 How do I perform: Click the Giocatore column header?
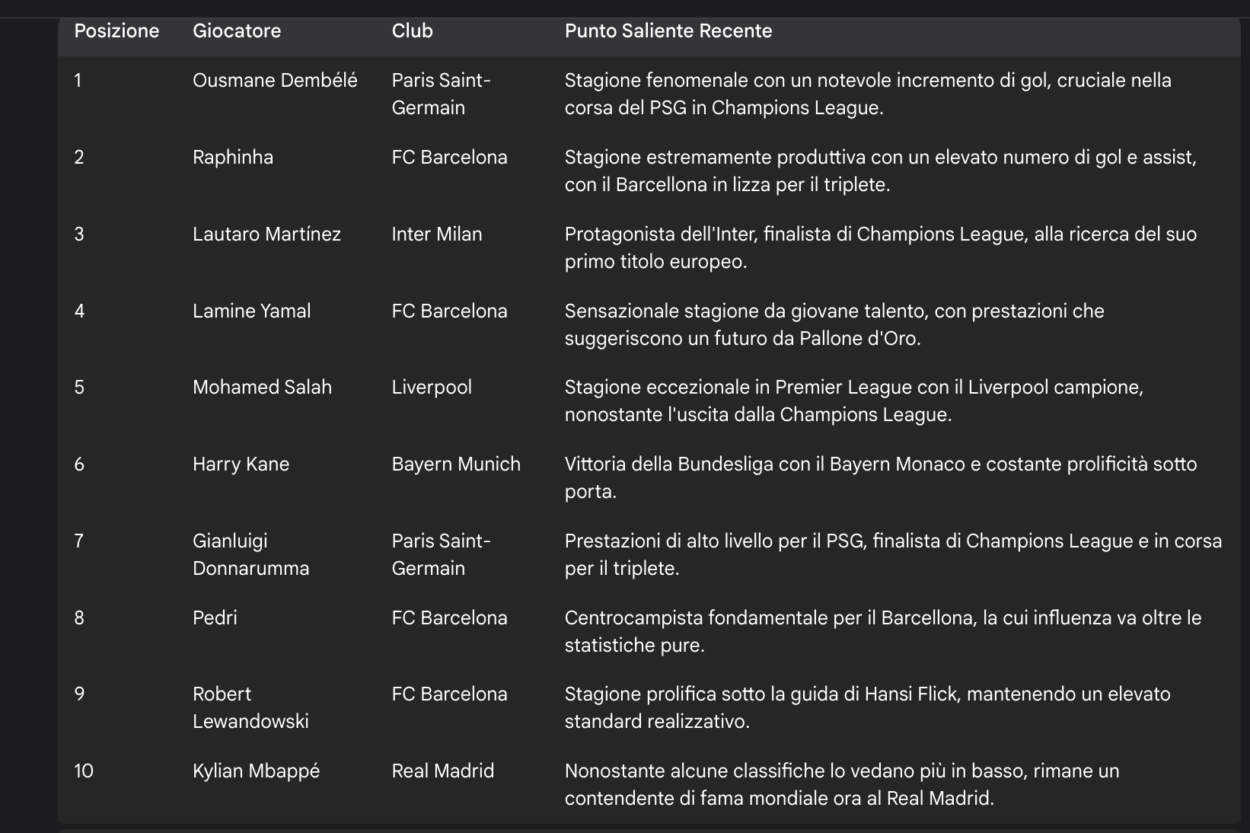[237, 31]
